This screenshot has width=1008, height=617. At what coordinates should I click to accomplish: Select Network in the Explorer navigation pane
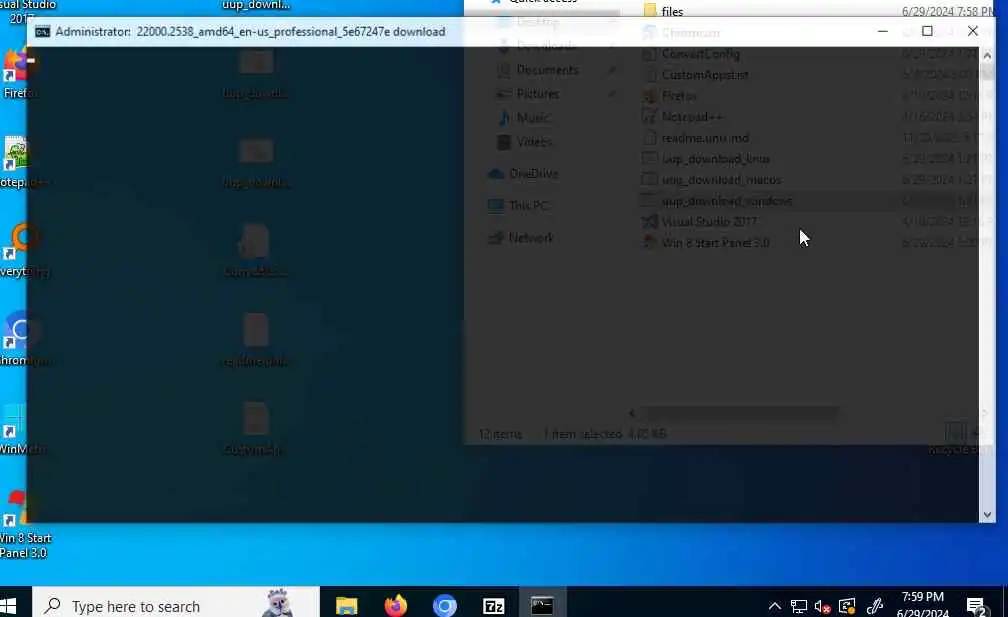tap(530, 238)
